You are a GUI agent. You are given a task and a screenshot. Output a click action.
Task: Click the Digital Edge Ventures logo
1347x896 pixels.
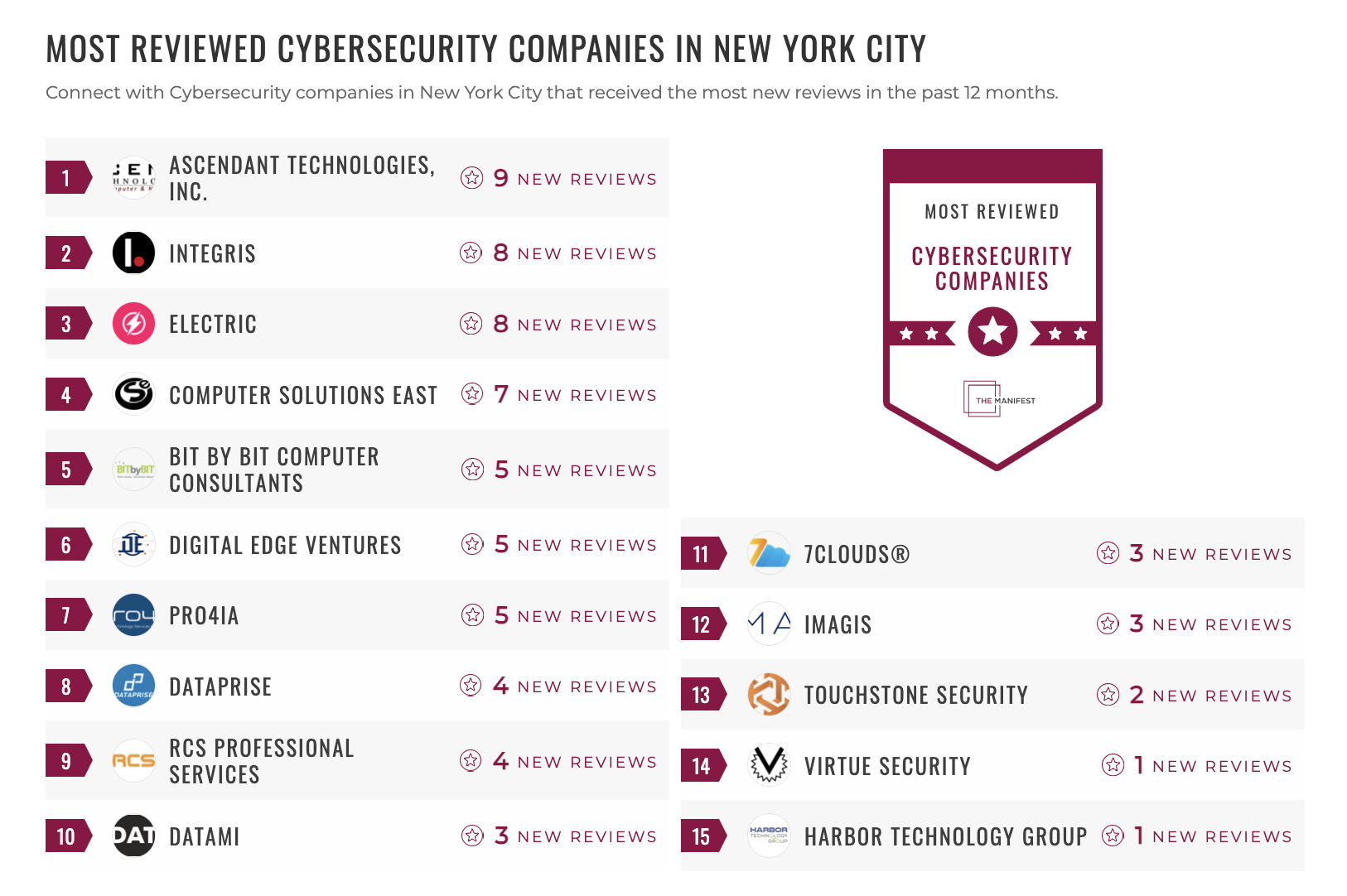click(133, 544)
